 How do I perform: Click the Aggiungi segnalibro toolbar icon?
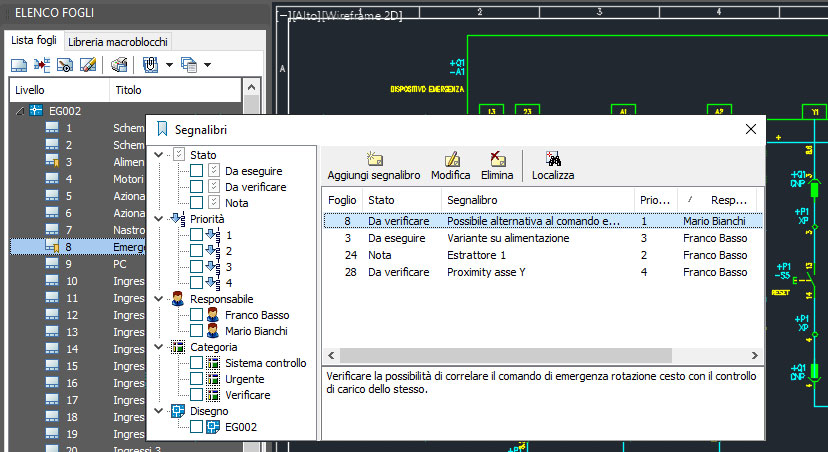[375, 159]
